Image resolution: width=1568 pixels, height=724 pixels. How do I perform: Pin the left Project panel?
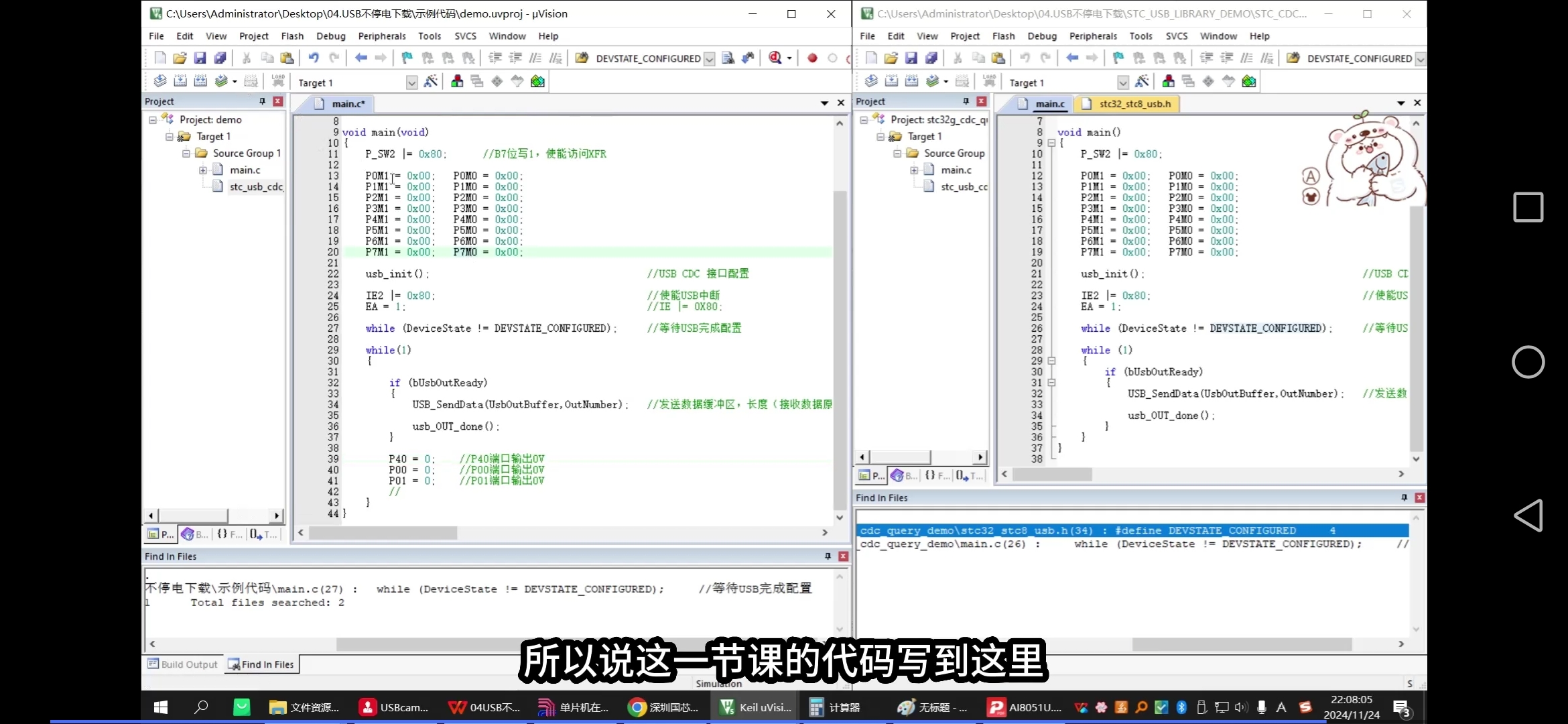(262, 101)
